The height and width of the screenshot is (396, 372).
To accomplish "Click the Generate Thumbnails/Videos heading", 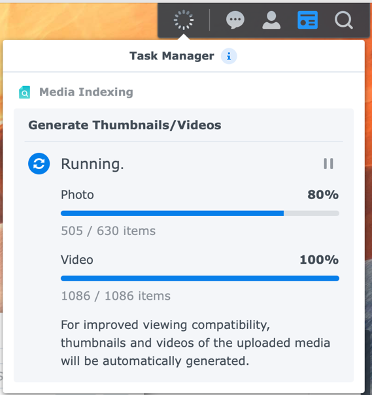I will (x=125, y=125).
